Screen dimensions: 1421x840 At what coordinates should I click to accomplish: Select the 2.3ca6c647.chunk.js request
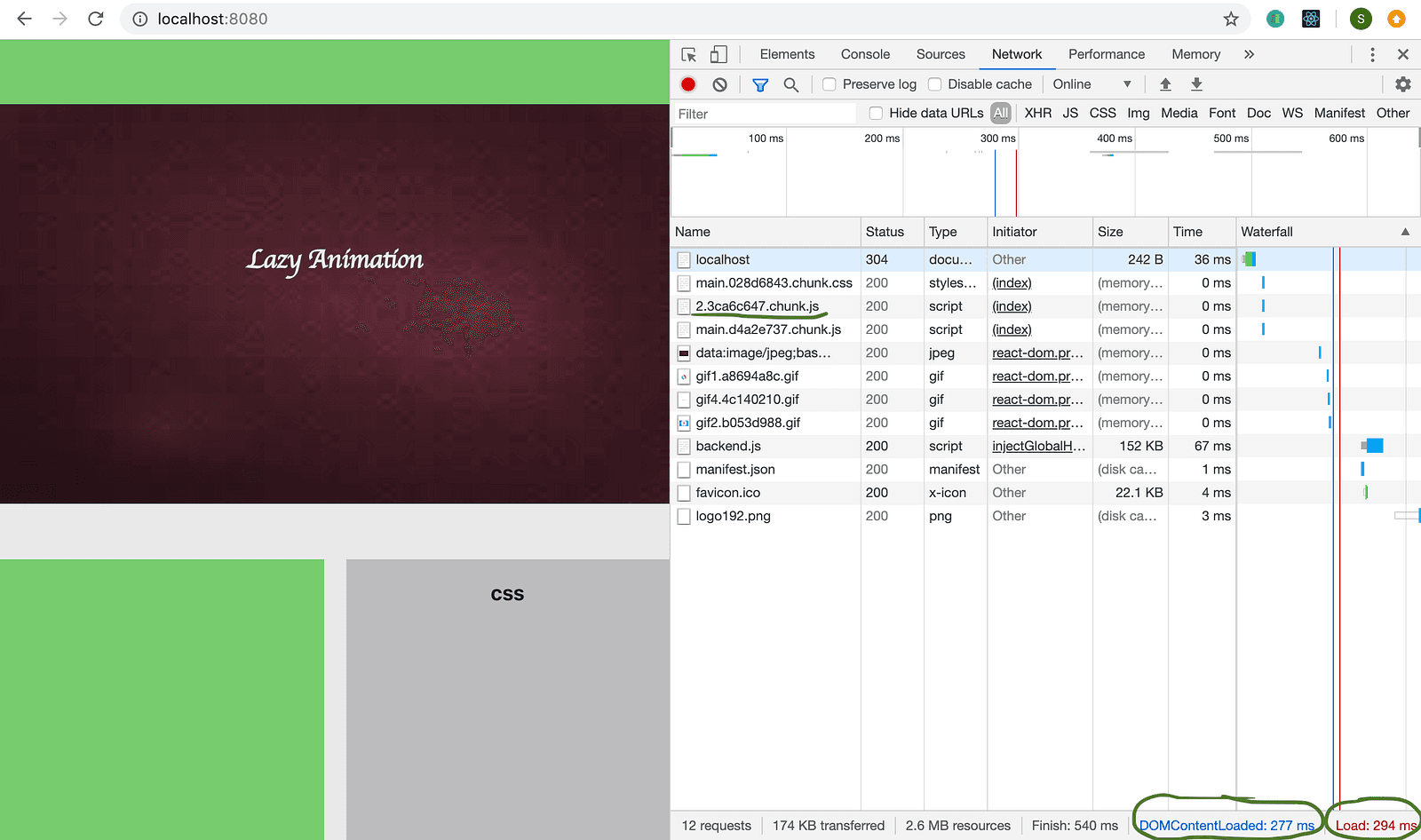(x=1045, y=305)
